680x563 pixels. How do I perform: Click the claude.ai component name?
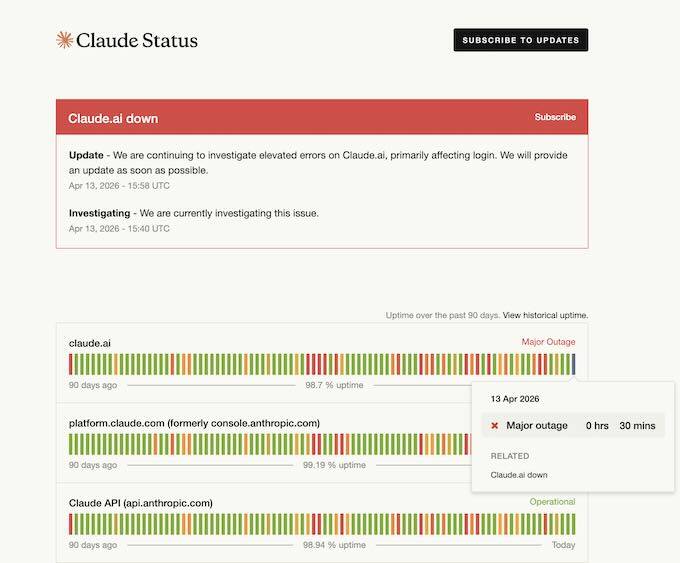coord(90,342)
